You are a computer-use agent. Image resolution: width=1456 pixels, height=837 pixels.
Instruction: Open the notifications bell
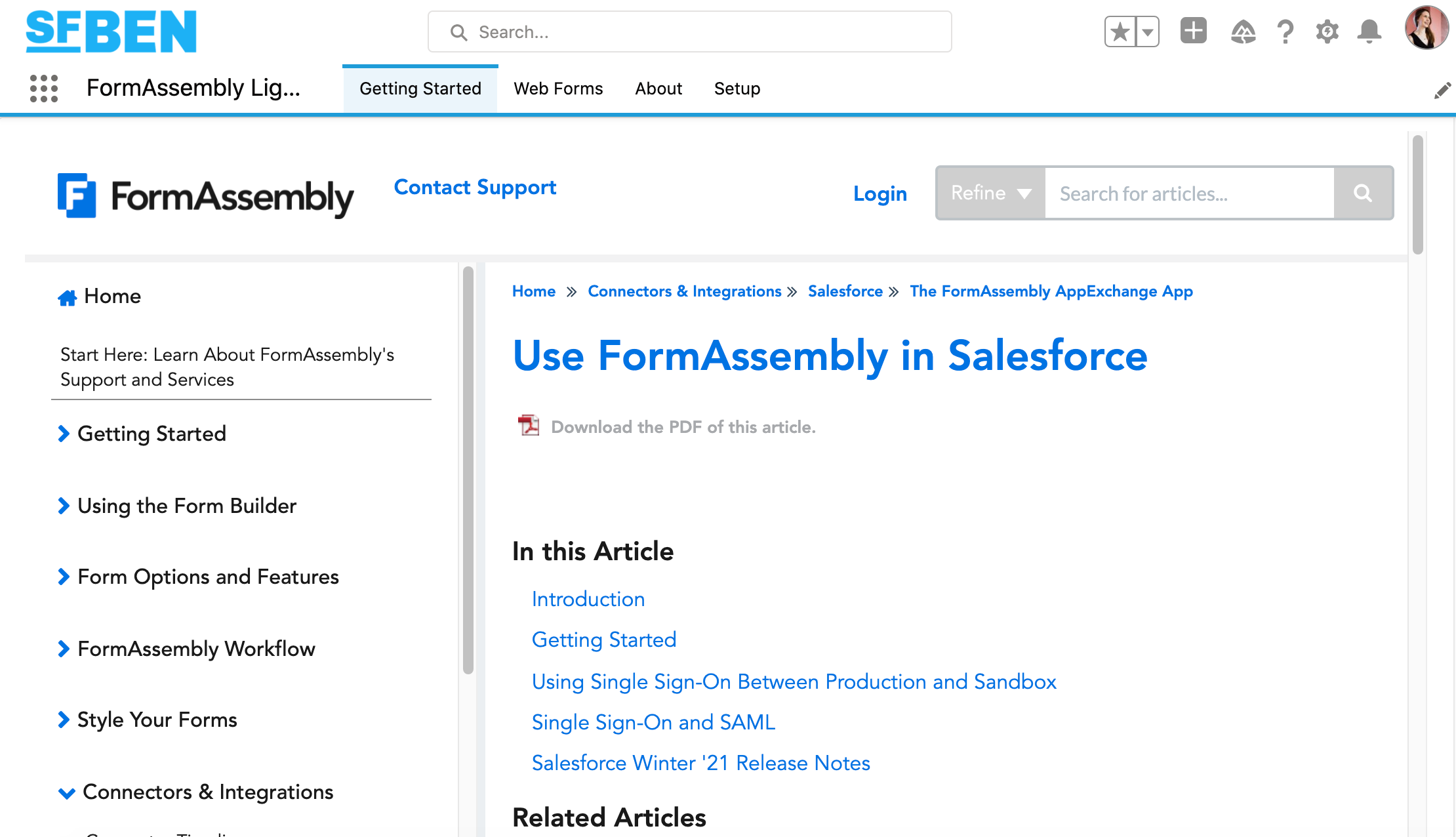click(1369, 31)
